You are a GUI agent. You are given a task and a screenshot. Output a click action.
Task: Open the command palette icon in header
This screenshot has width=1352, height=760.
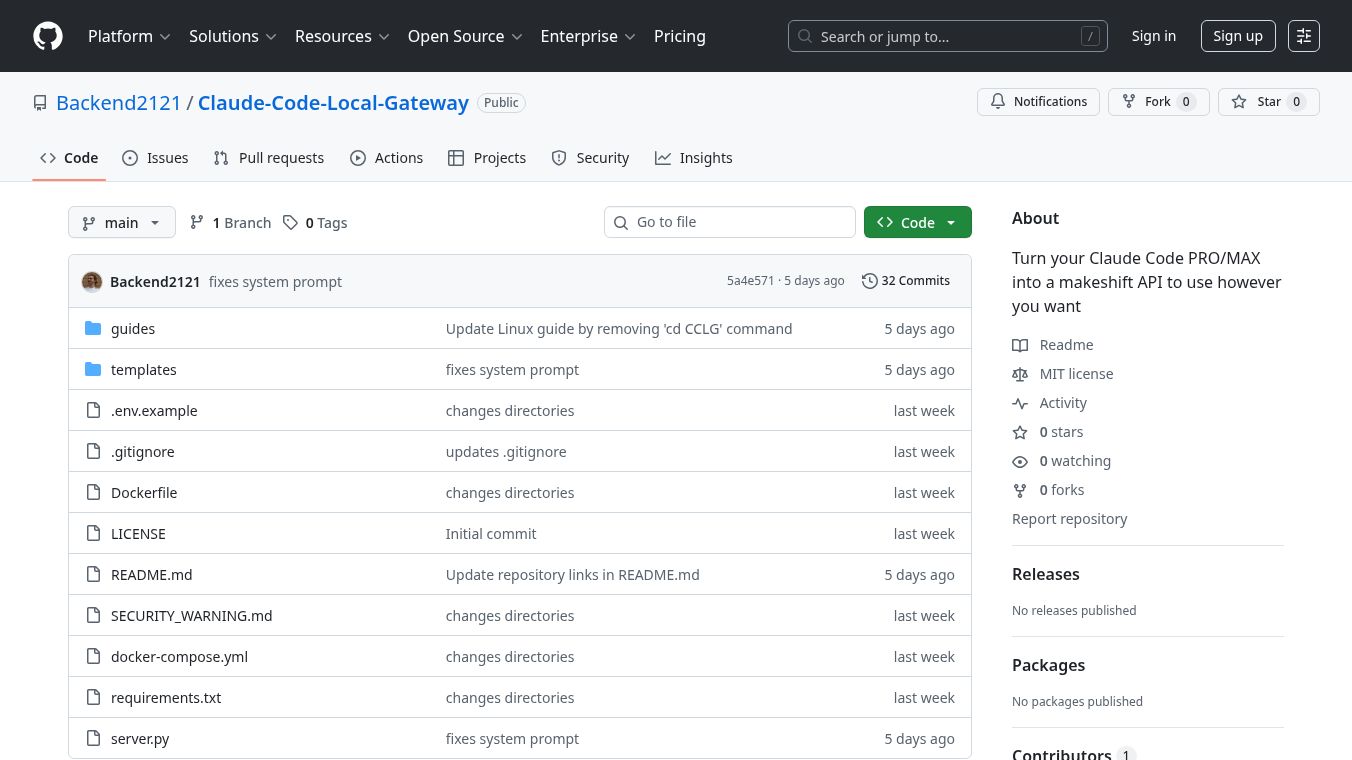pos(1303,36)
